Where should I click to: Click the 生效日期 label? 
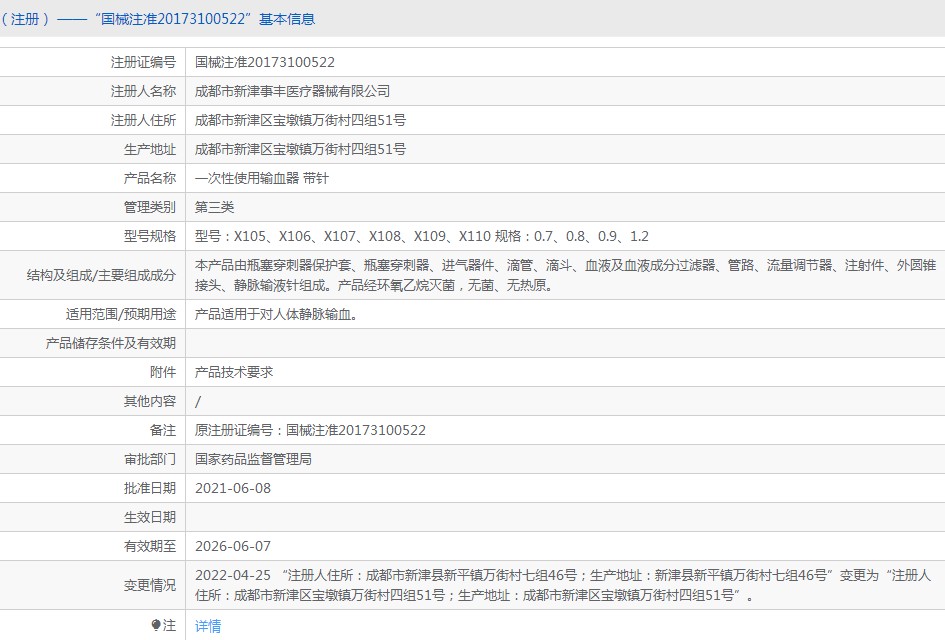pos(149,517)
